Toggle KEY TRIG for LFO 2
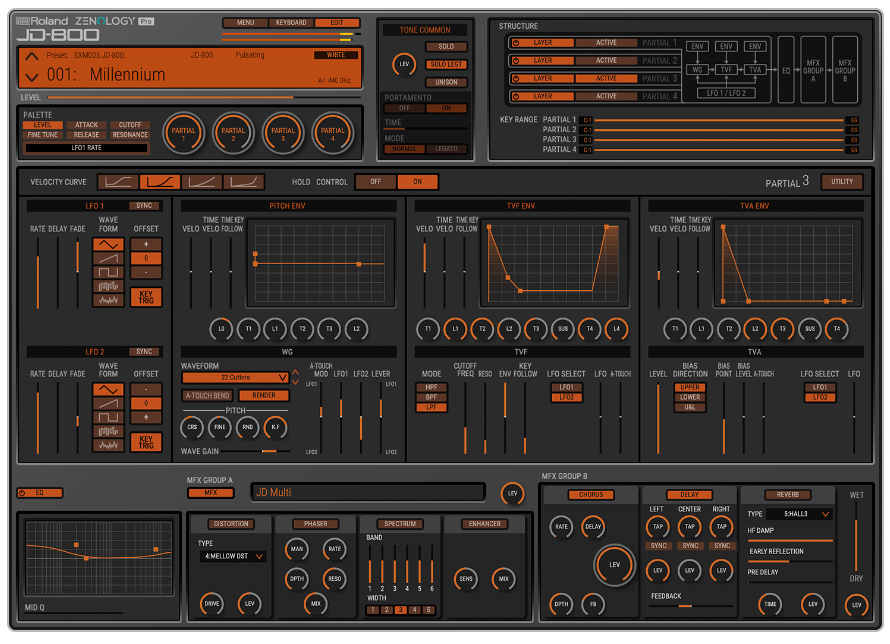The image size is (890, 644). [x=146, y=442]
